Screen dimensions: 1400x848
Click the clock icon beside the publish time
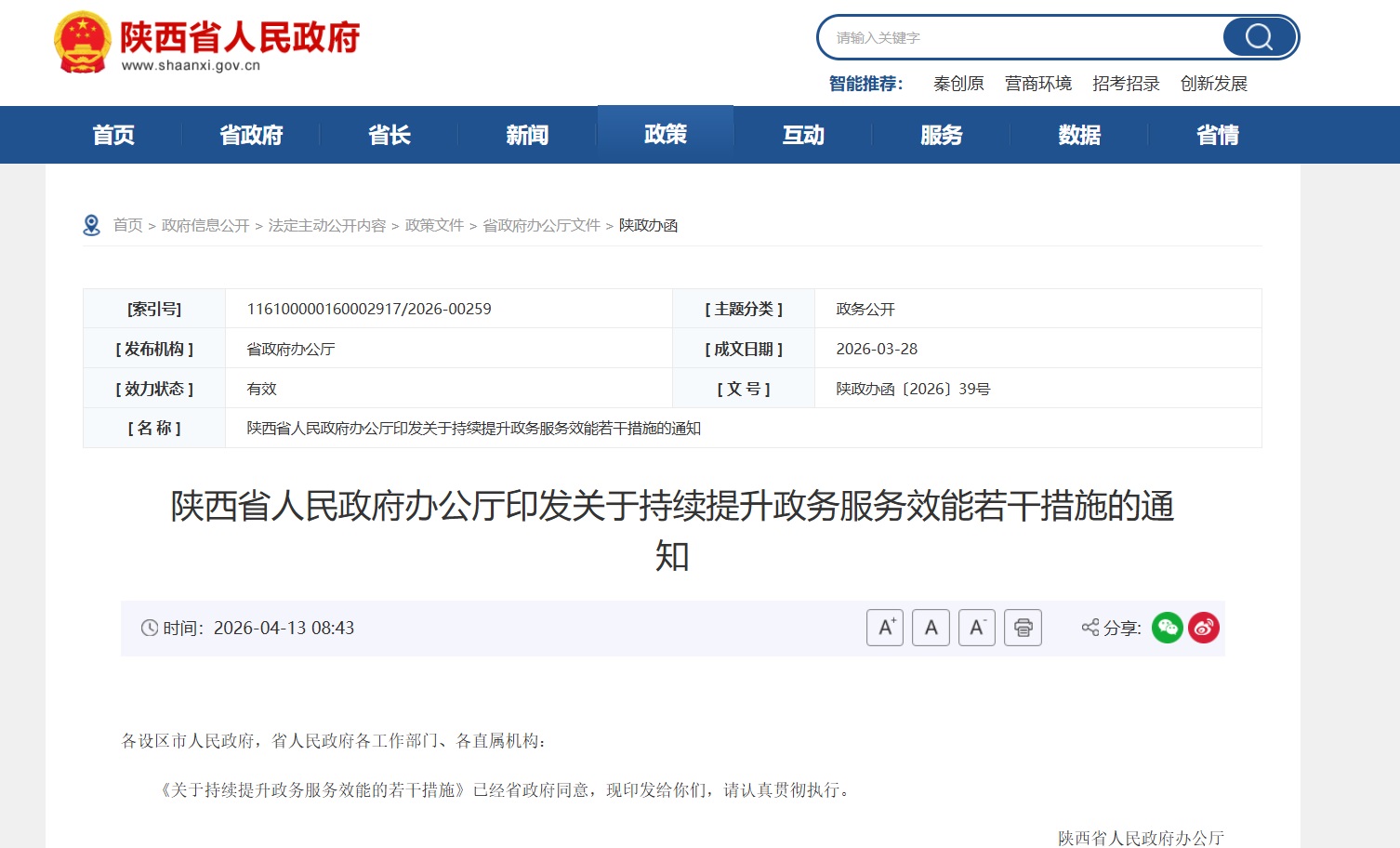[152, 628]
